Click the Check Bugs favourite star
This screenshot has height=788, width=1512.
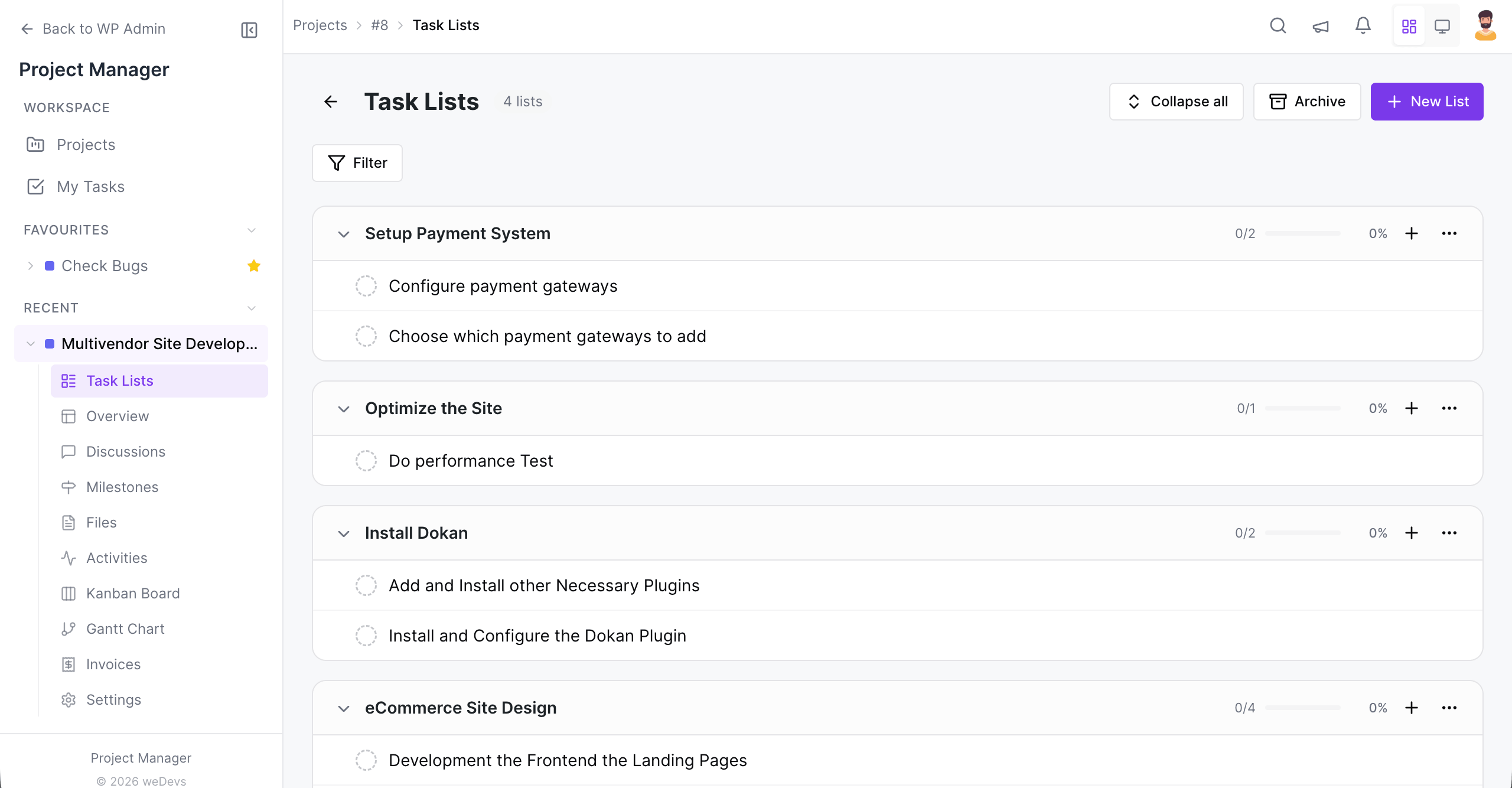tap(254, 266)
